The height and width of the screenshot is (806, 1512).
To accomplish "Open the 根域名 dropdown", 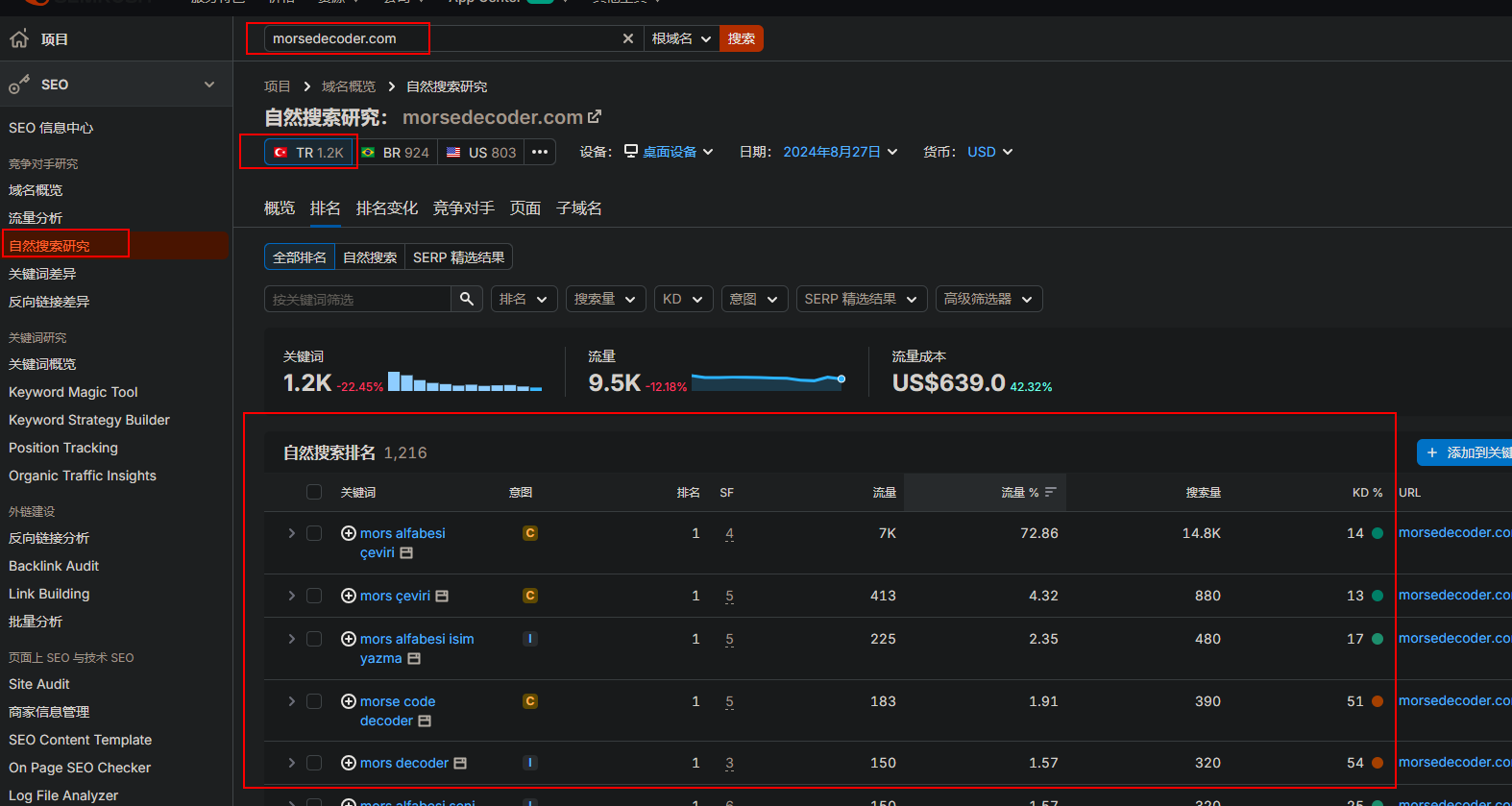I will tap(681, 38).
